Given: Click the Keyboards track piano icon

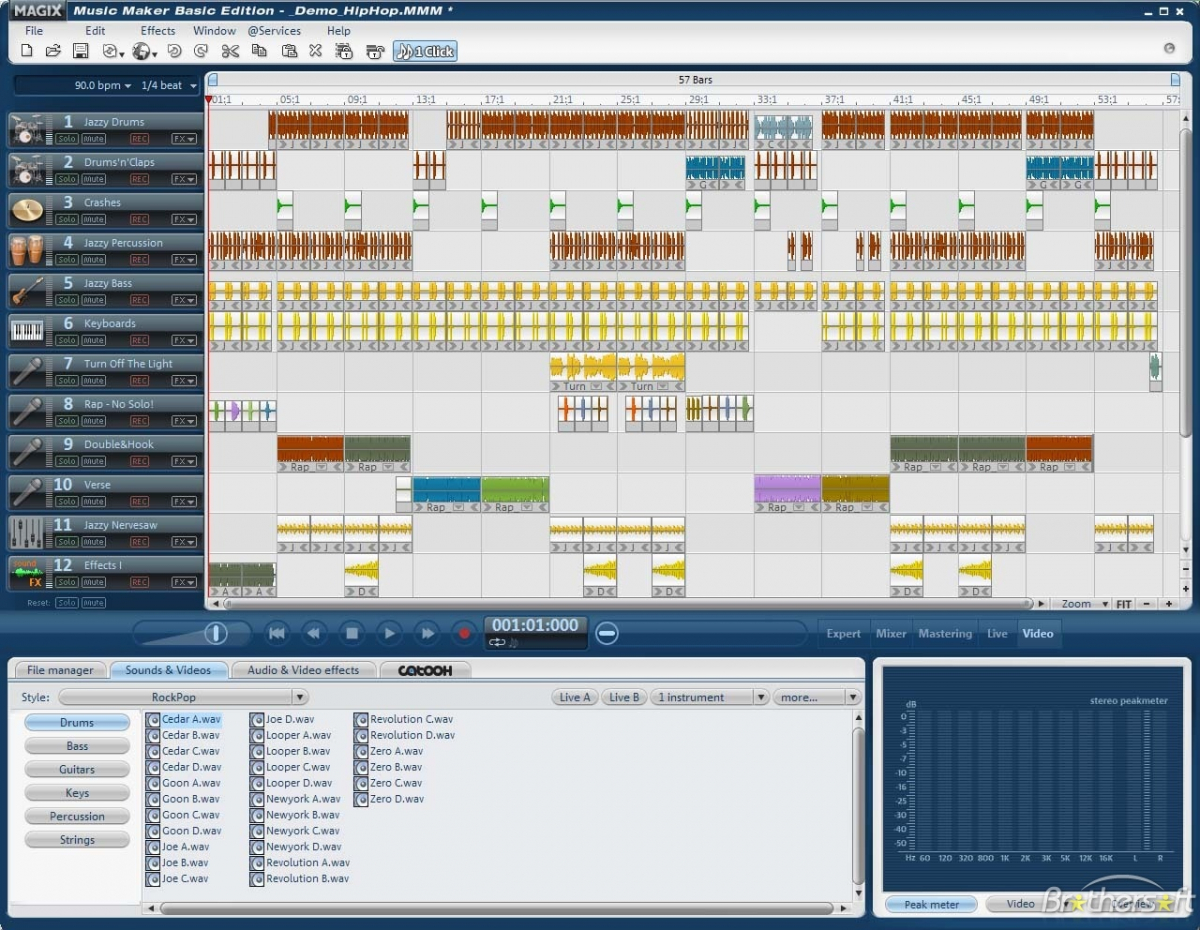Looking at the screenshot, I should (x=26, y=331).
